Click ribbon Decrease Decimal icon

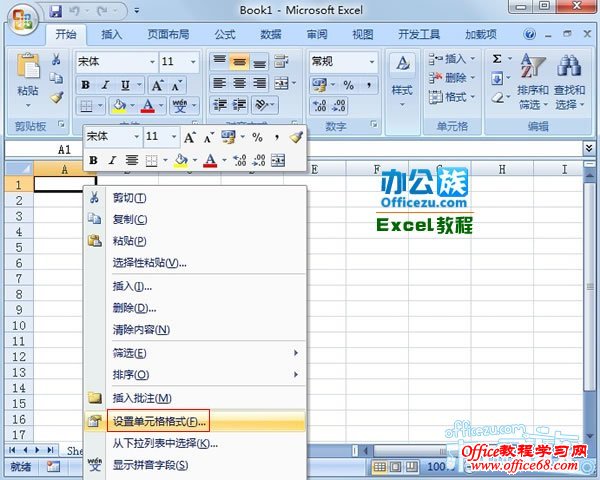tap(339, 105)
